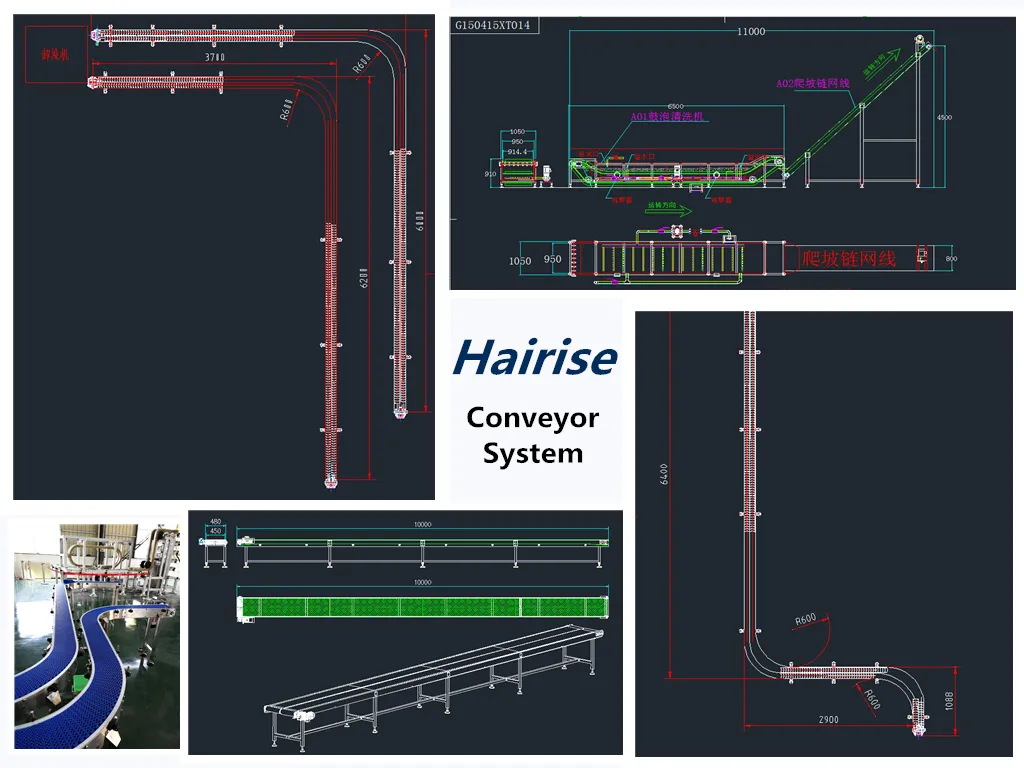This screenshot has width=1024, height=768.
Task: Select the 6400 vertical dimension label
Action: [663, 472]
